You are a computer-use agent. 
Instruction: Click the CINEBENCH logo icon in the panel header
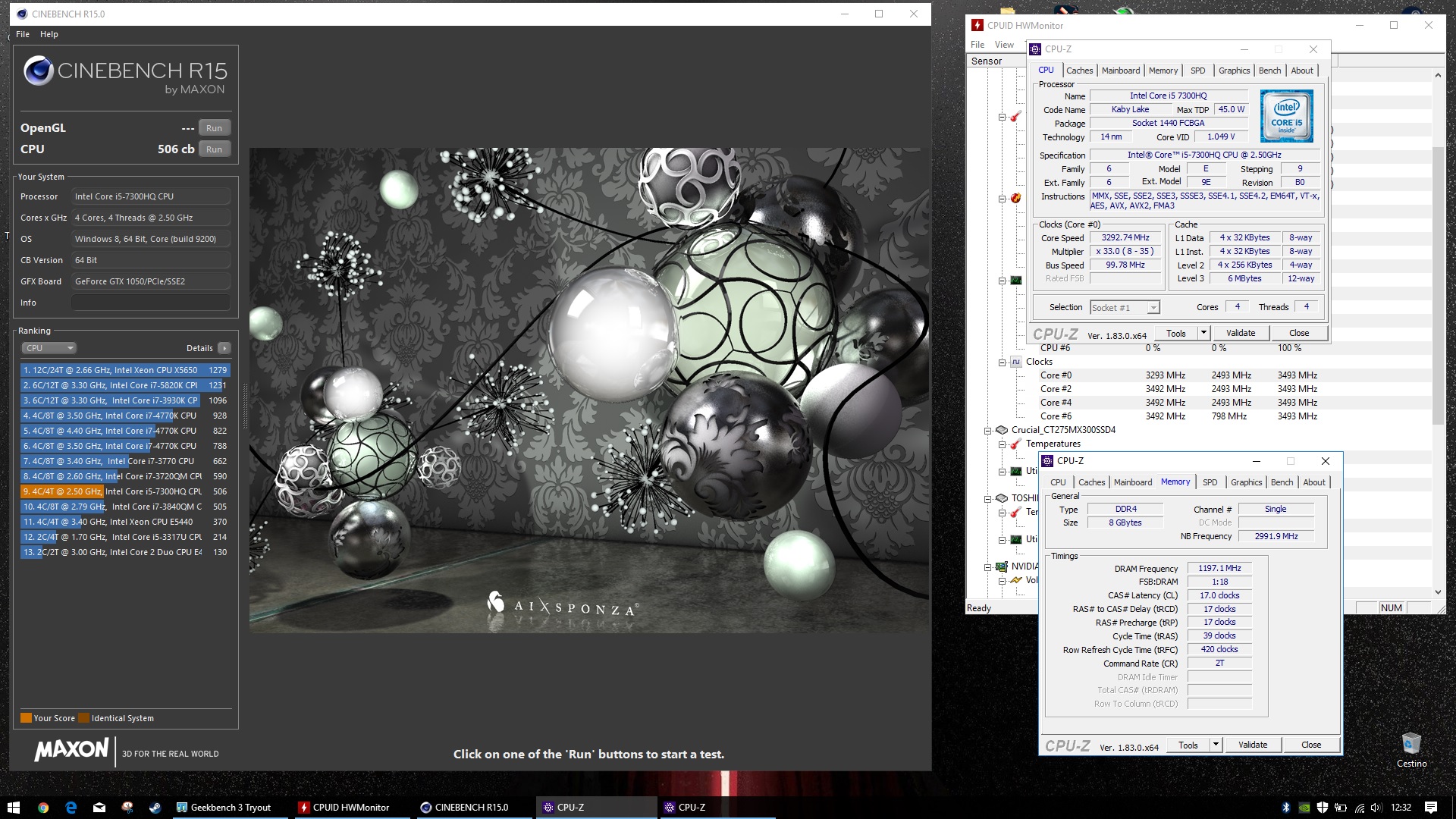pyautogui.click(x=38, y=71)
